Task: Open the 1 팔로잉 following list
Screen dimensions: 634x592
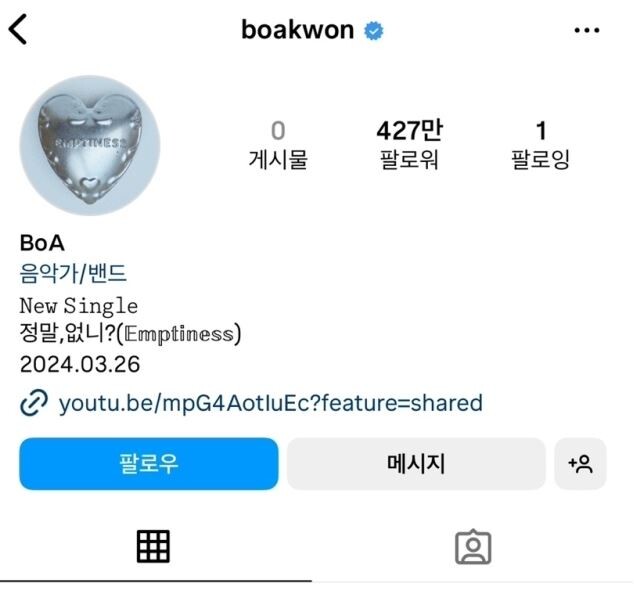Action: pos(541,144)
